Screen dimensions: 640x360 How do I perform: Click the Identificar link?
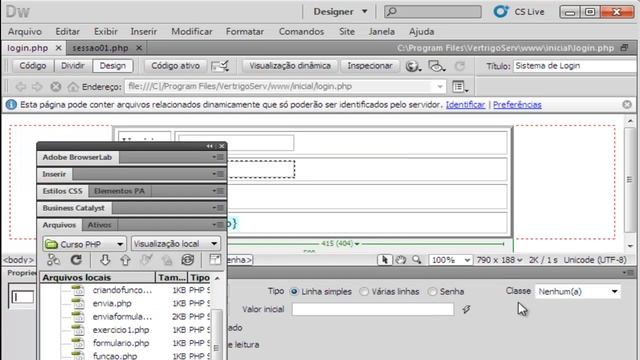465,105
